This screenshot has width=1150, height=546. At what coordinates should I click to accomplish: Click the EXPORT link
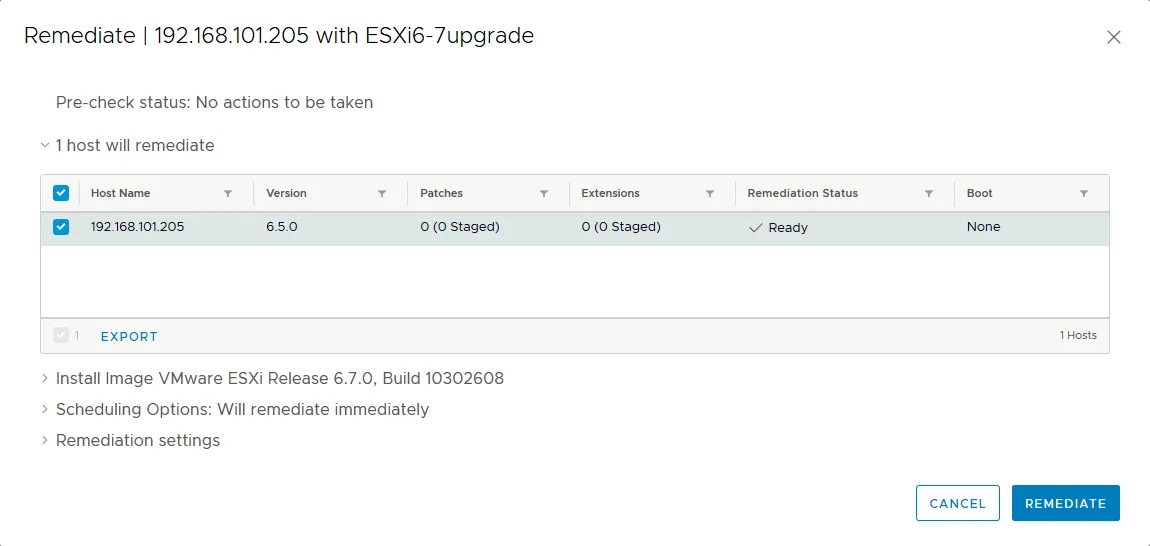point(129,337)
